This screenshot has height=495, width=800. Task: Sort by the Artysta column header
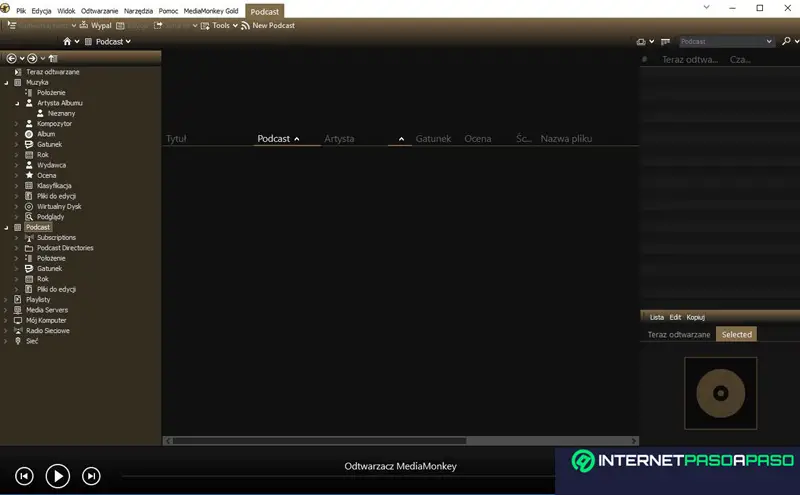(339, 138)
